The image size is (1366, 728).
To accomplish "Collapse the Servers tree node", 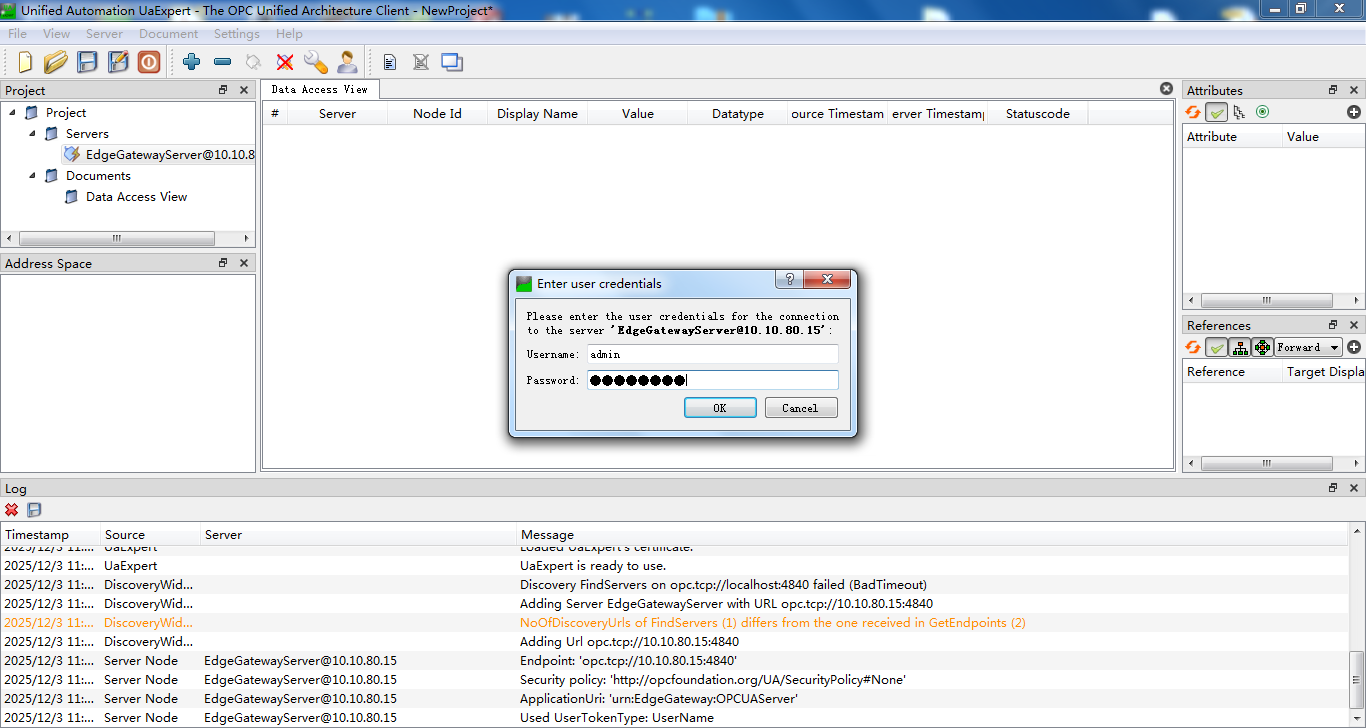I will pyautogui.click(x=31, y=133).
